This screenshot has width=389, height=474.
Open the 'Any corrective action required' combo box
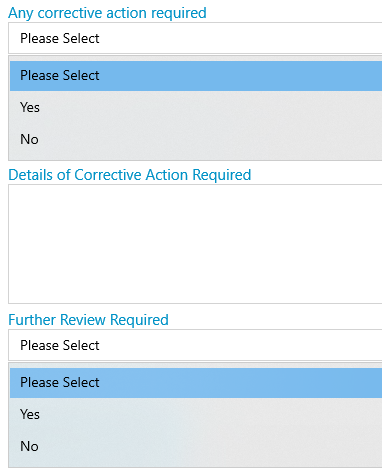click(x=195, y=38)
